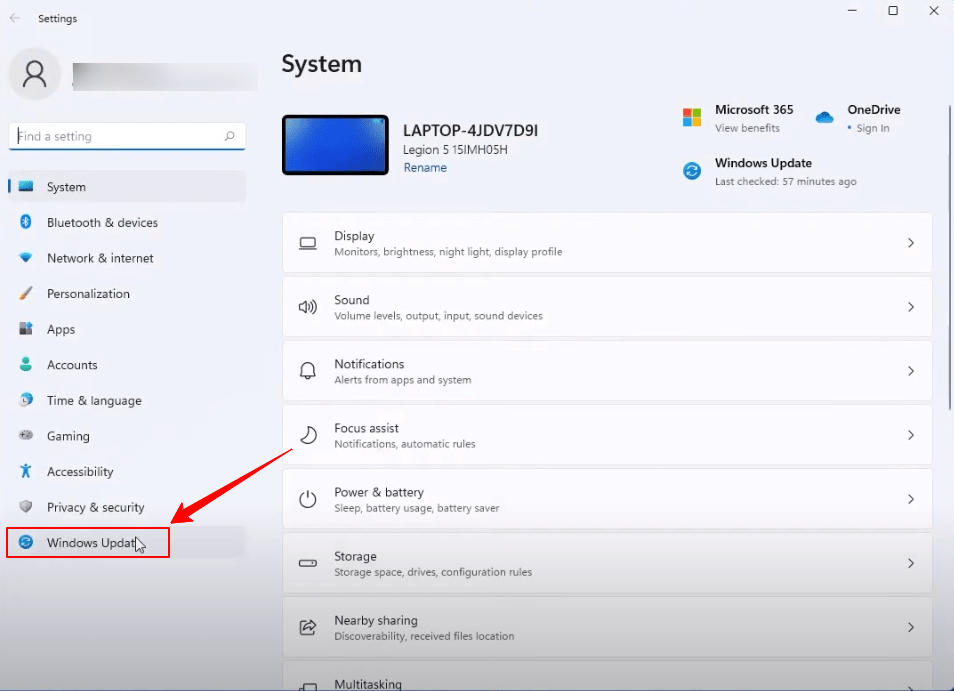The height and width of the screenshot is (691, 954).
Task: Click the Gaming controller icon
Action: point(26,436)
